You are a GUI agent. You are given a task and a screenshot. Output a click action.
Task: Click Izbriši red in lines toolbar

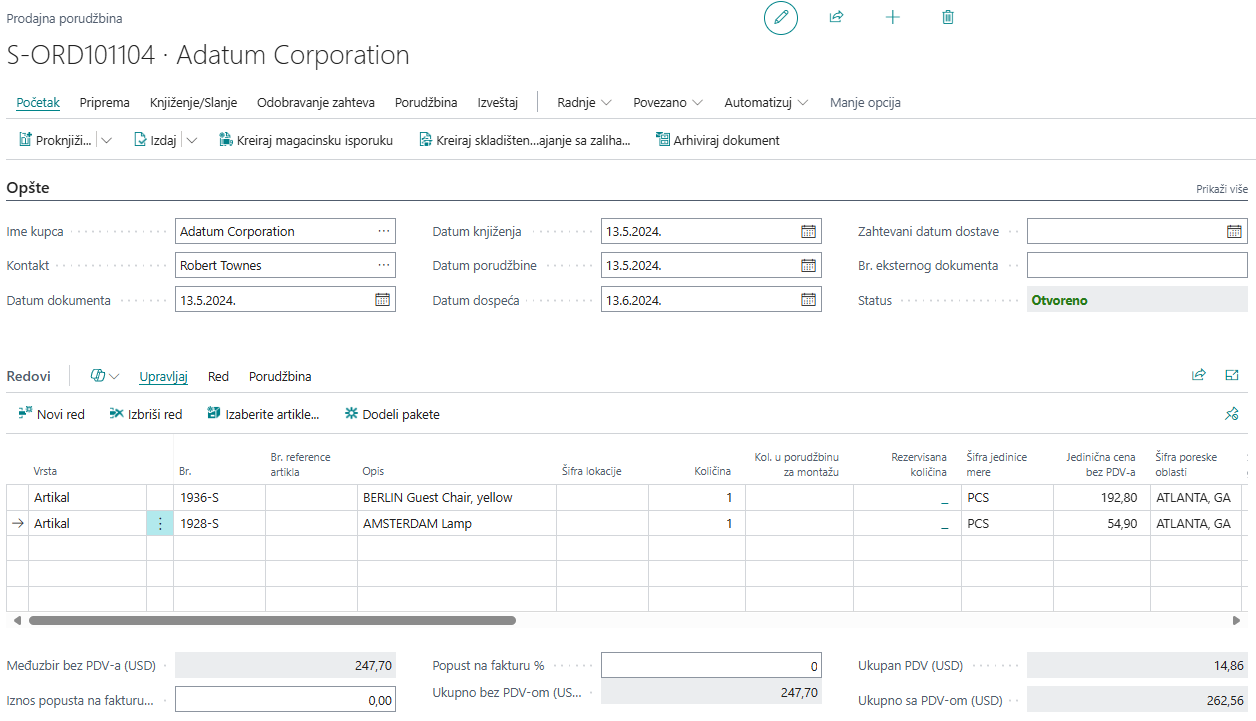click(x=146, y=414)
